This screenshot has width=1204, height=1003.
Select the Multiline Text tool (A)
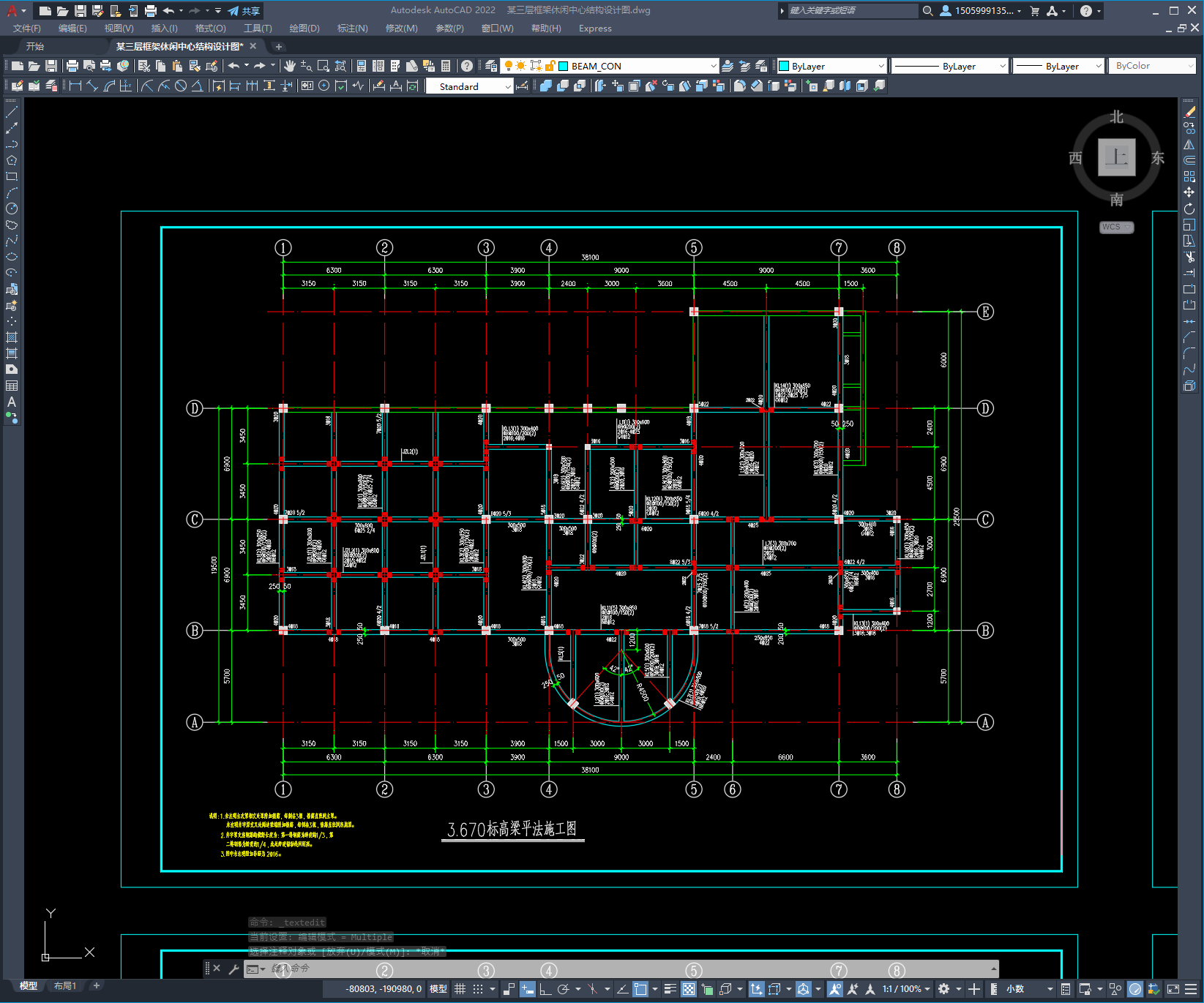(x=12, y=402)
